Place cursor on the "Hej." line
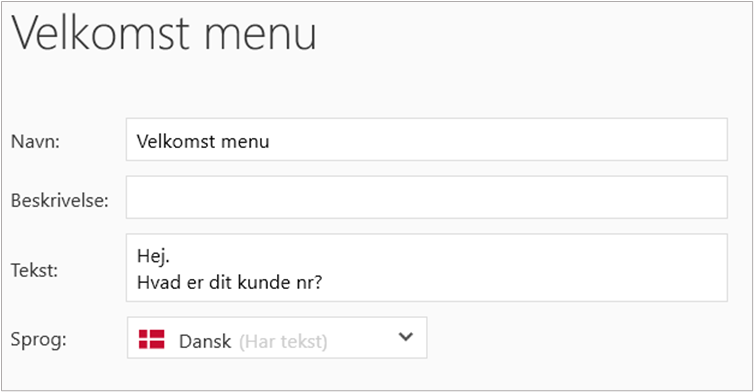 click(153, 256)
